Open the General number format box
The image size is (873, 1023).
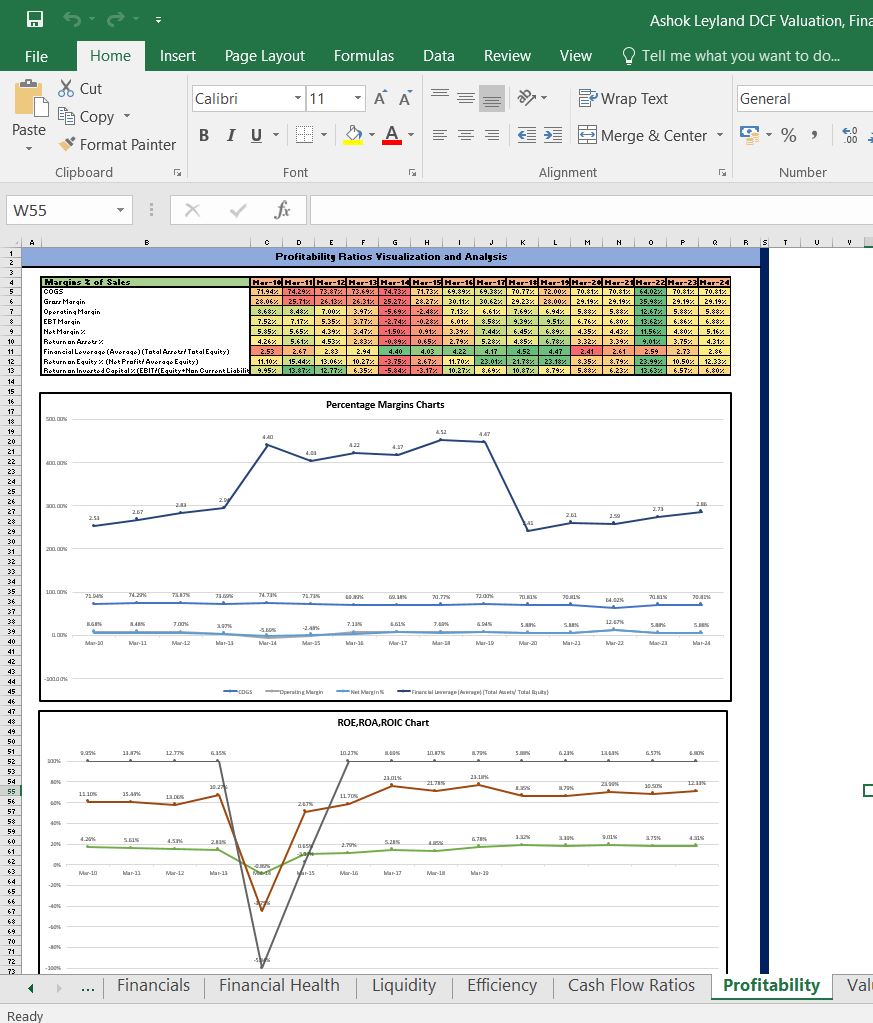coord(804,99)
